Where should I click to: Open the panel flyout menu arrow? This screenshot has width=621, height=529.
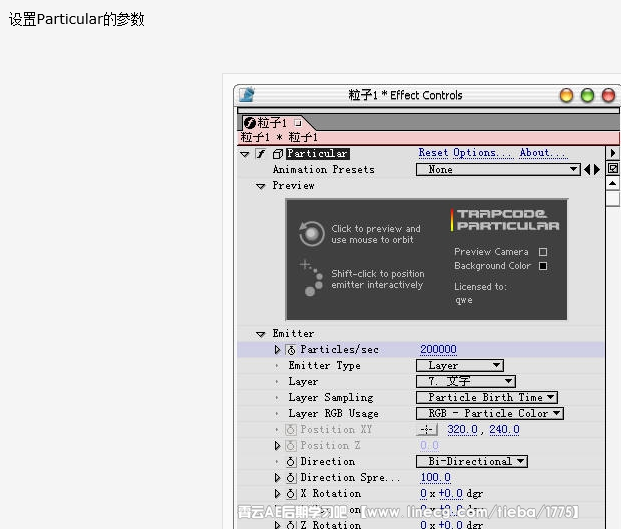(x=613, y=153)
